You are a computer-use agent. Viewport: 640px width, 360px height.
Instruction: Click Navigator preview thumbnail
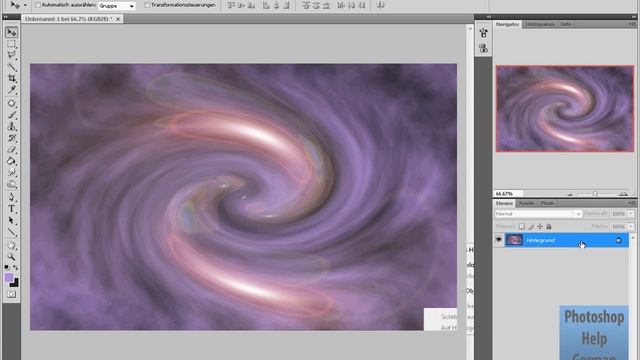[565, 109]
